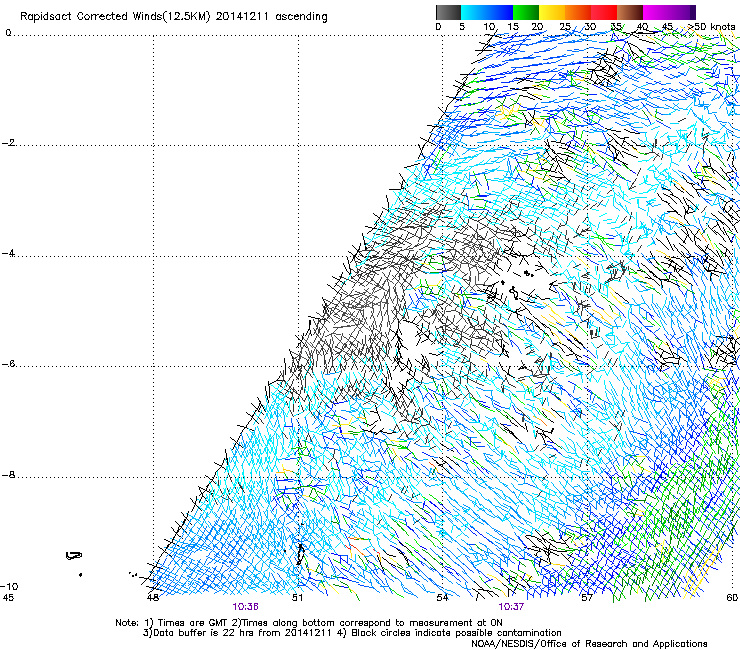Choose the dark purple 45-50 knots legend segment
This screenshot has height=650, width=740.
click(682, 12)
